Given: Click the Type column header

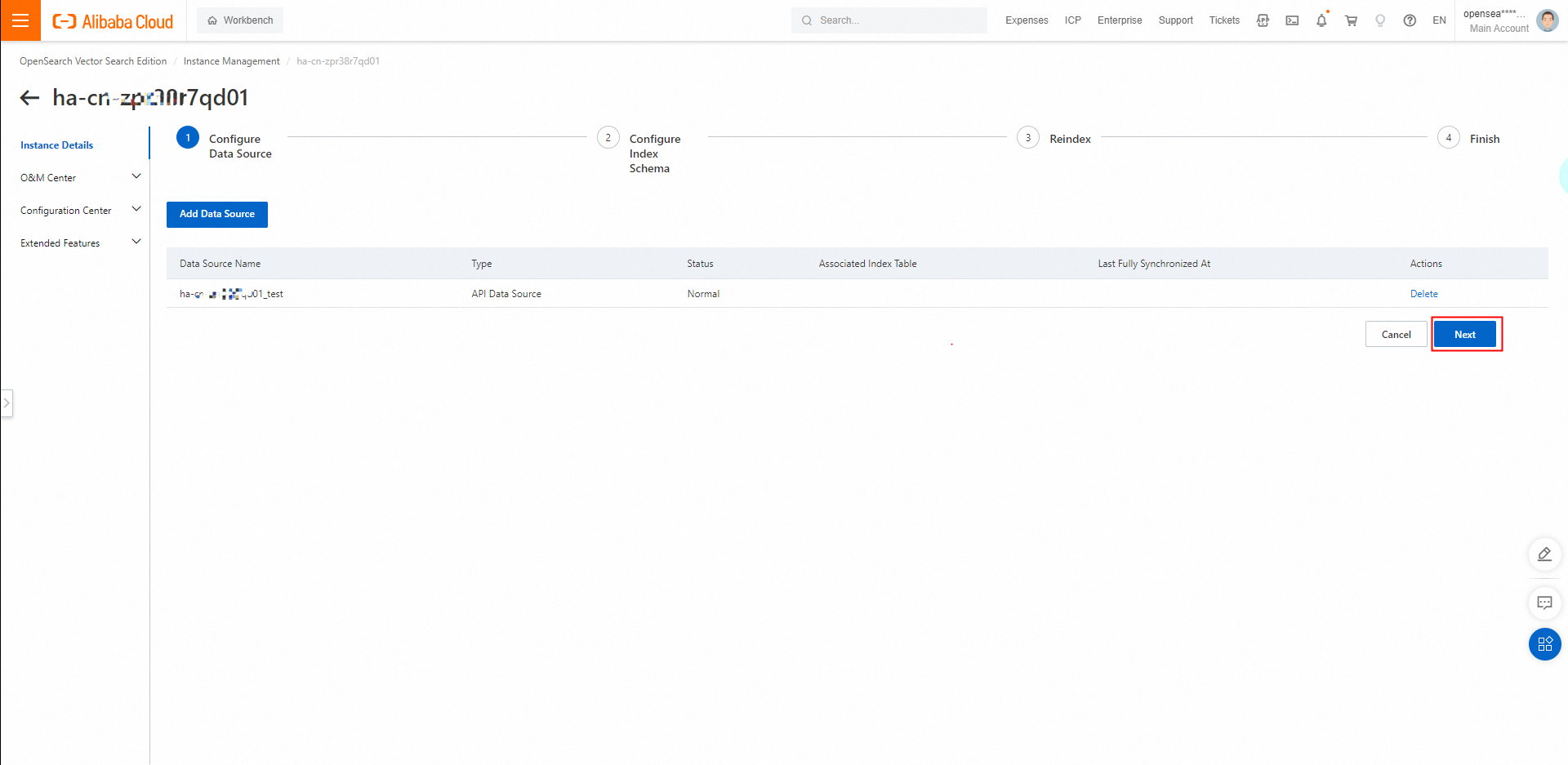Looking at the screenshot, I should point(482,264).
